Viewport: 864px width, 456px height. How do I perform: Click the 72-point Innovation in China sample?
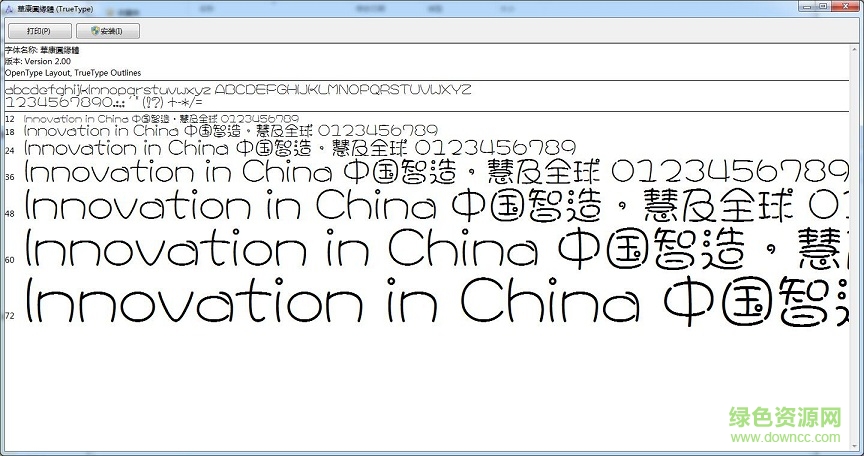click(437, 301)
